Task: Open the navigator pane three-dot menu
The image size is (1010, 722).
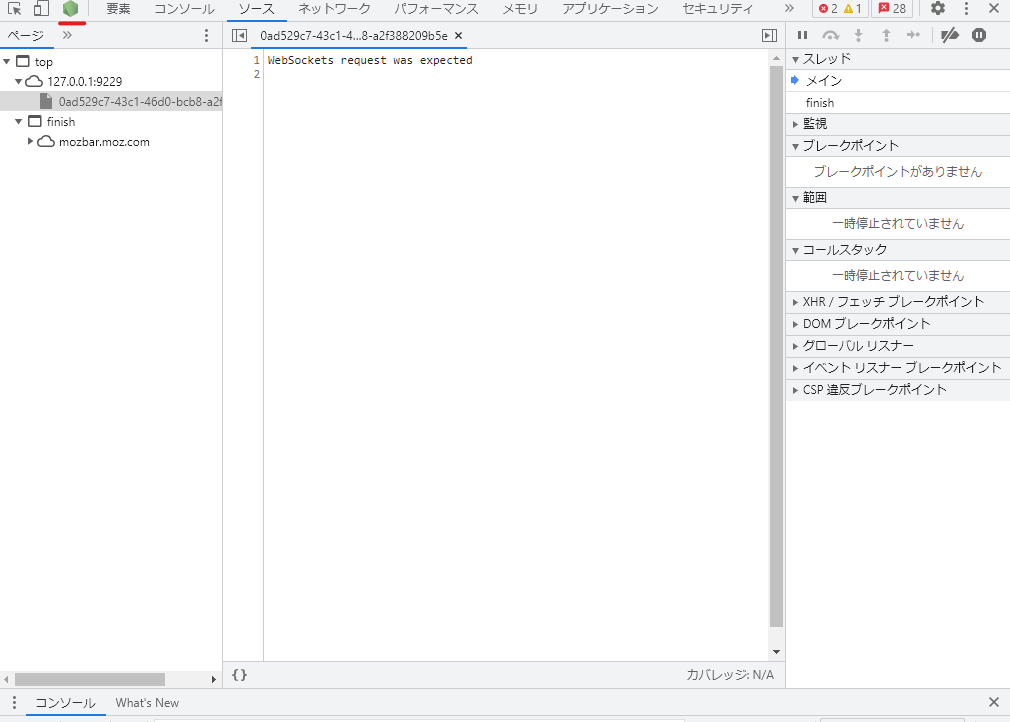Action: click(x=206, y=35)
